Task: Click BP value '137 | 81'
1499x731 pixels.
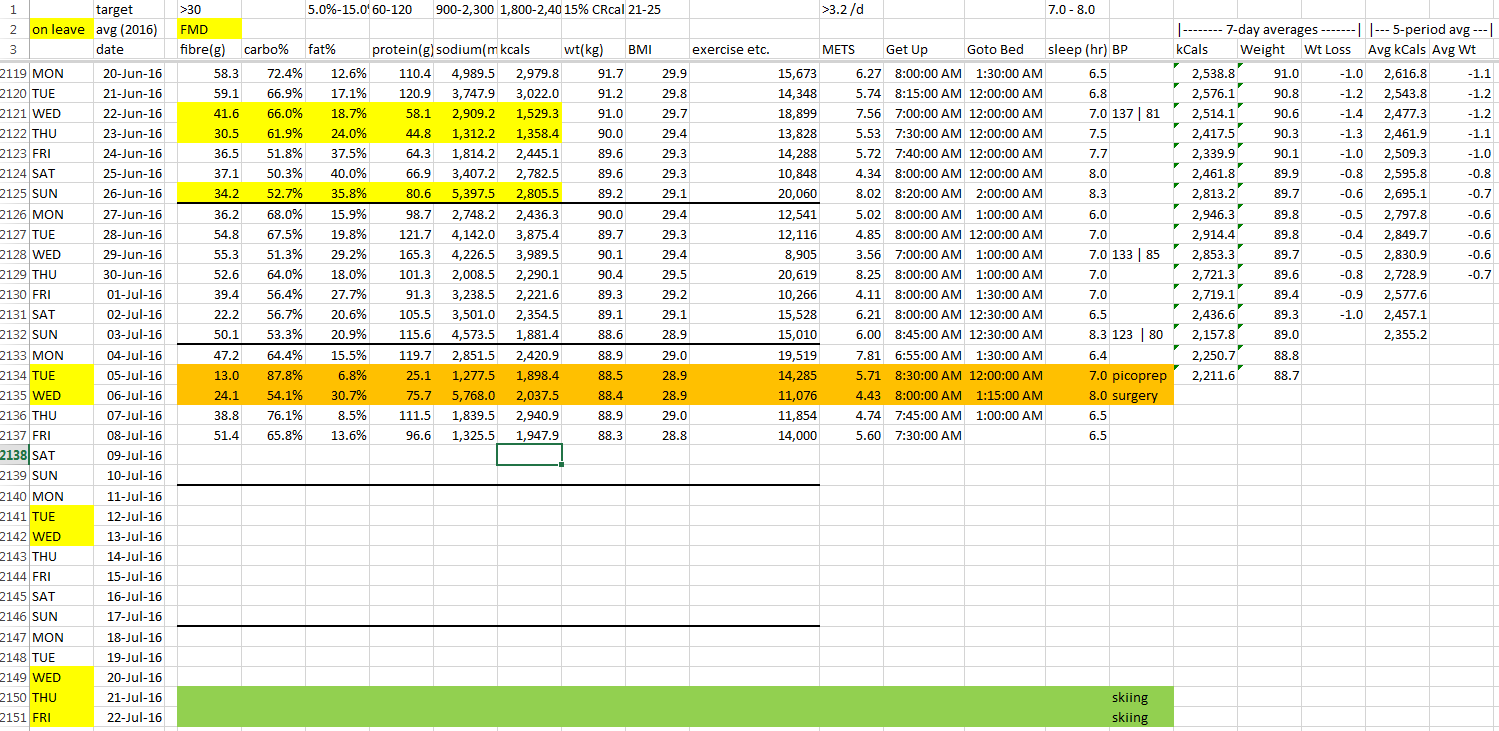Action: 1141,113
